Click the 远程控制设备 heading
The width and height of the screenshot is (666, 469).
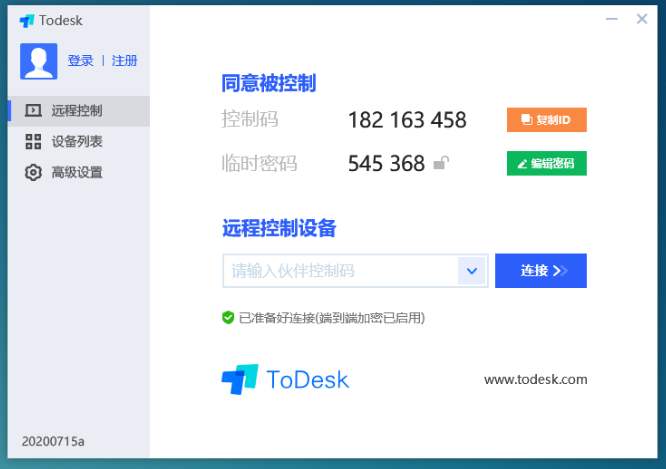[279, 228]
